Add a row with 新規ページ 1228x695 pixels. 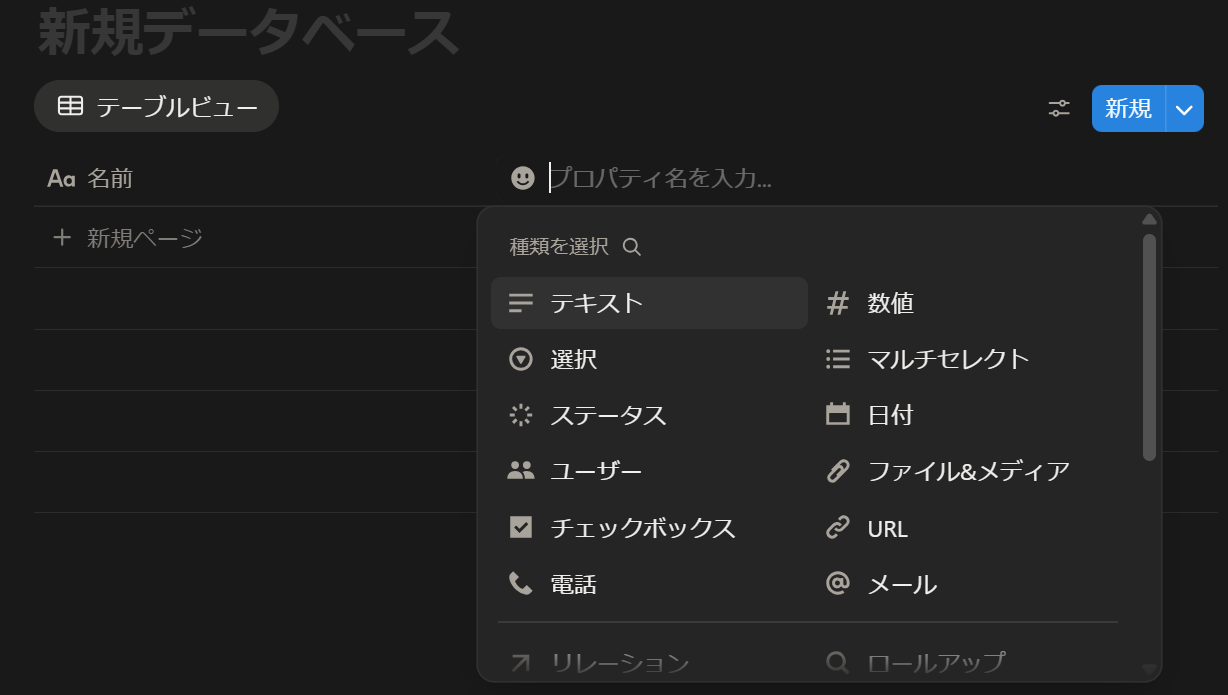pos(127,238)
